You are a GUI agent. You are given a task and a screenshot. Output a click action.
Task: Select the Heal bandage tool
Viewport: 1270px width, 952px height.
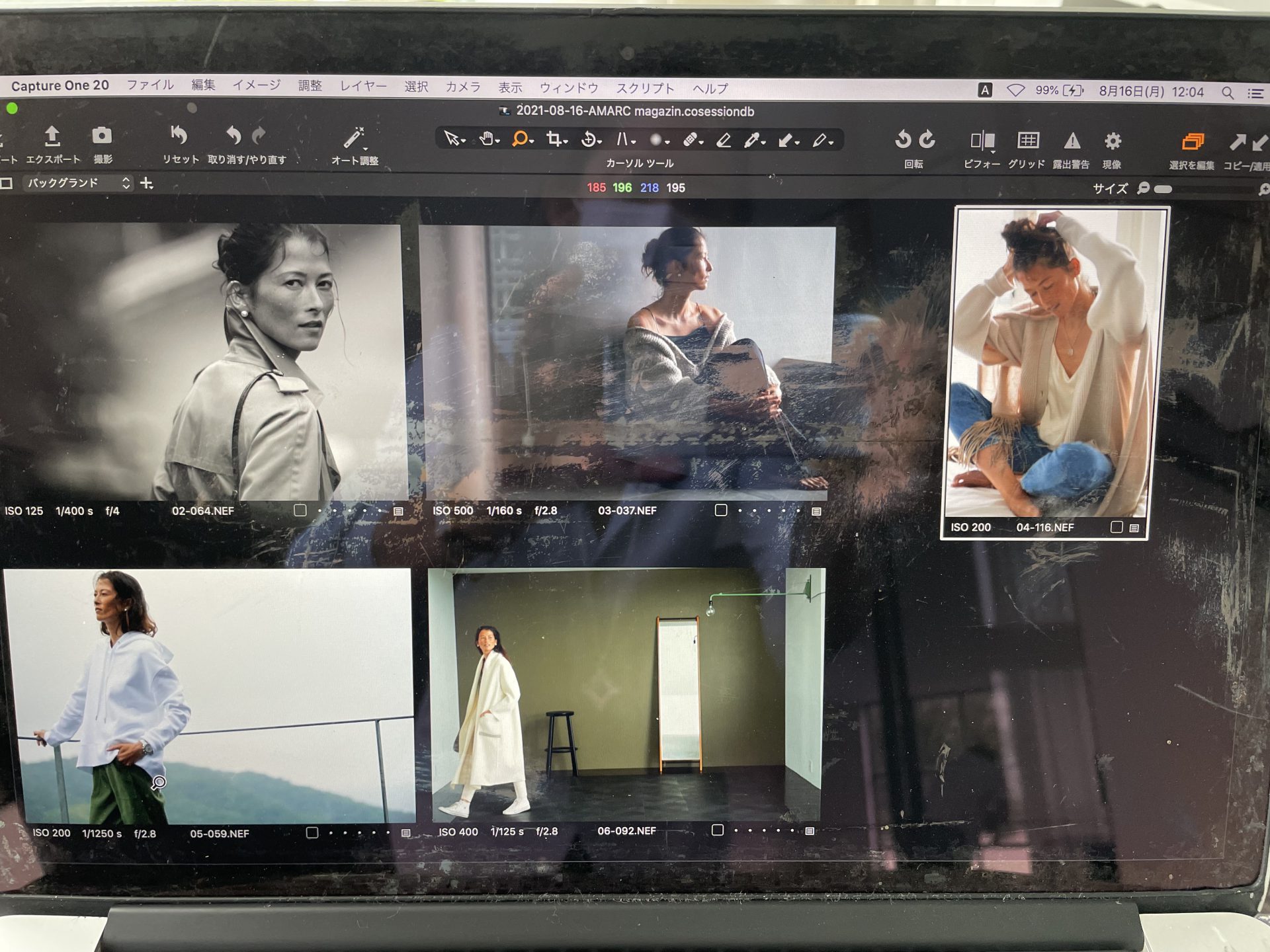click(690, 139)
